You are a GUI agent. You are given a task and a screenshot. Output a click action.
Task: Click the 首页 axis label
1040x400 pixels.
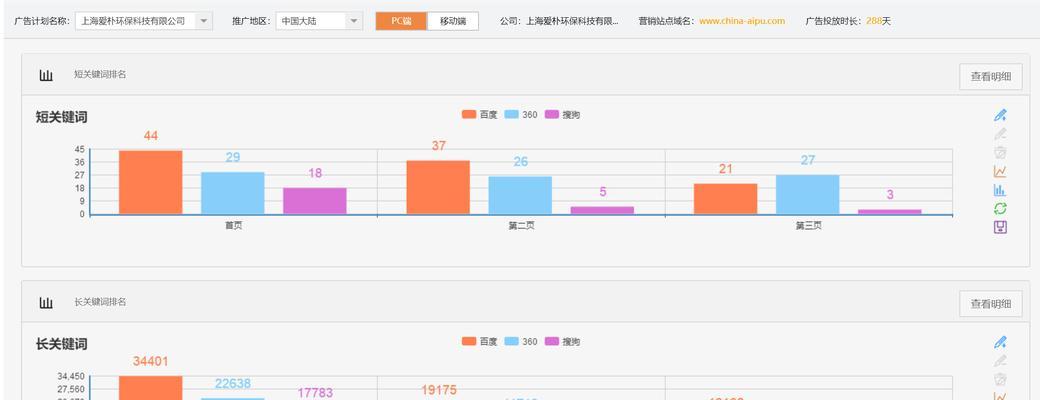tap(233, 226)
